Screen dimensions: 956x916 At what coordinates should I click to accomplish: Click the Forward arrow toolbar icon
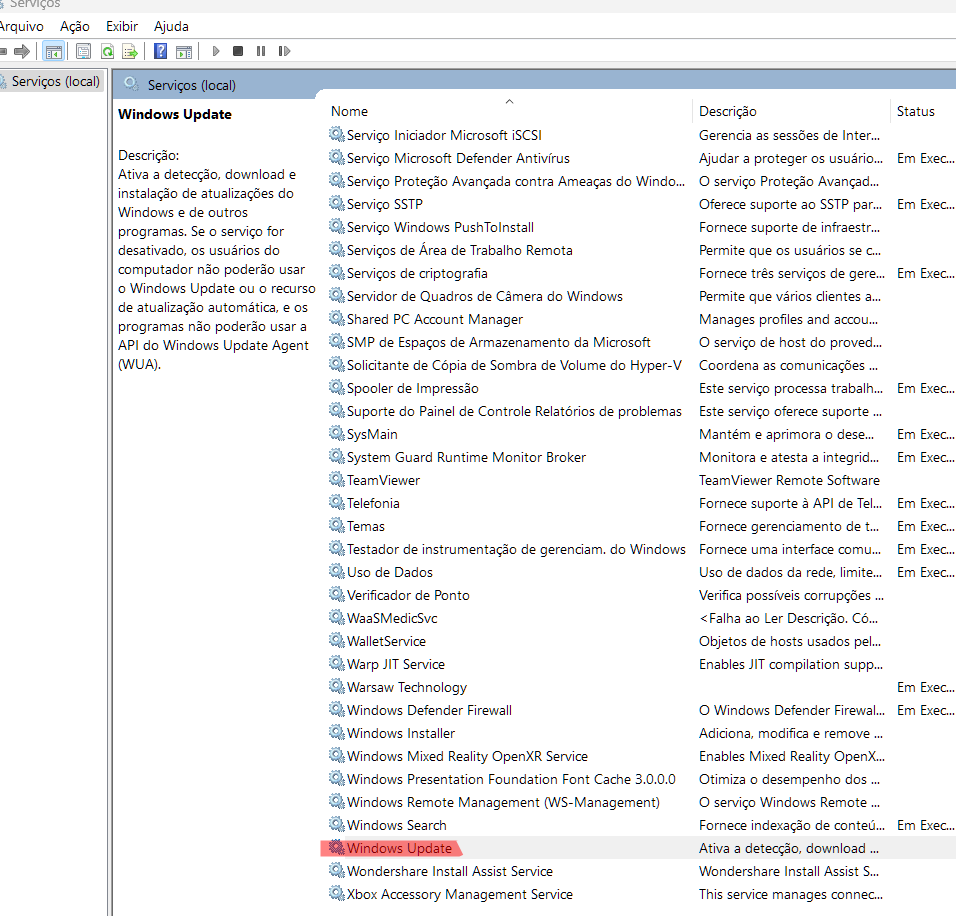click(22, 51)
